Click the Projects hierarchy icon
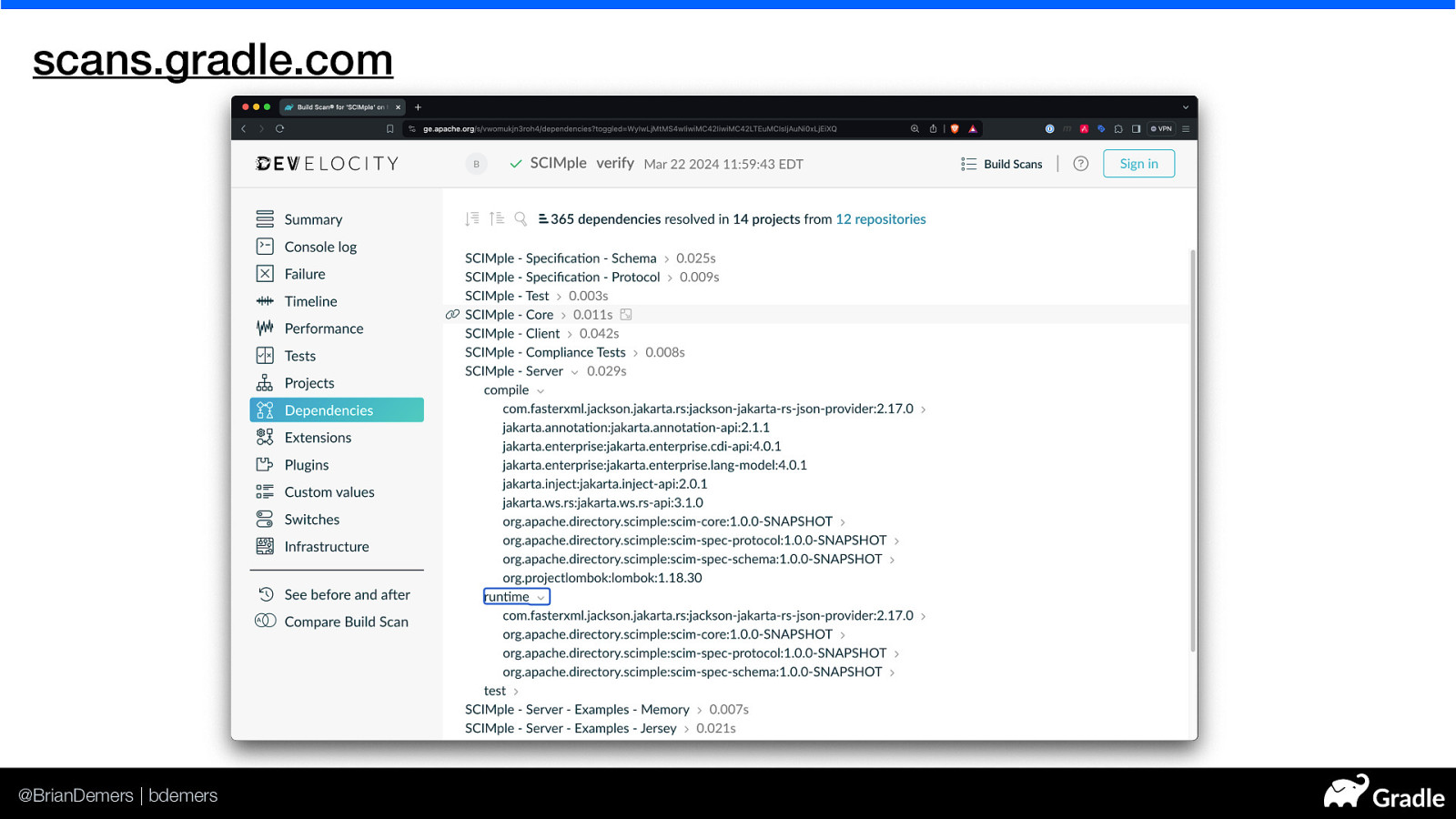Image resolution: width=1456 pixels, height=819 pixels. coord(265,383)
